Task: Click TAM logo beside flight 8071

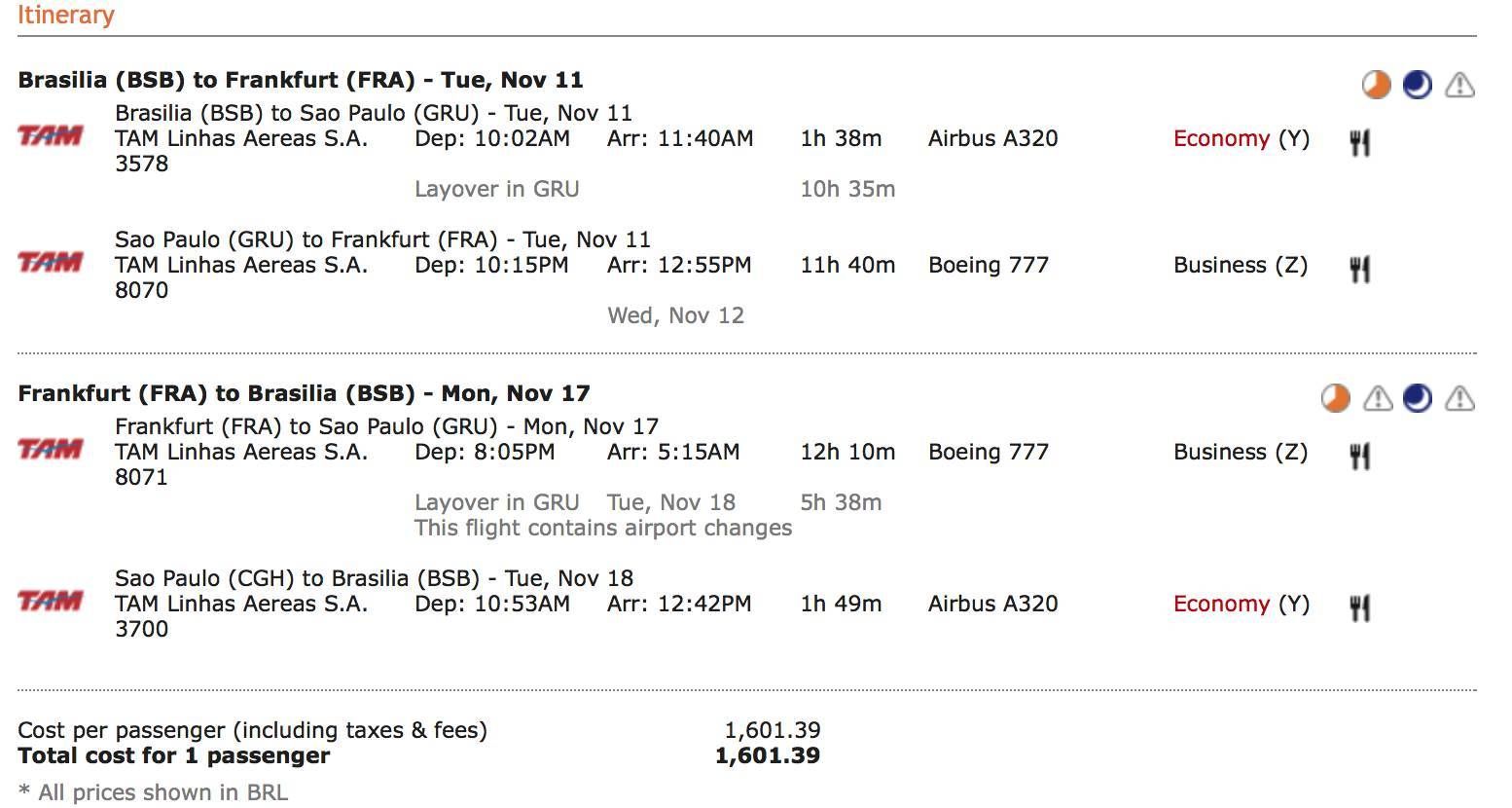Action: tap(51, 449)
